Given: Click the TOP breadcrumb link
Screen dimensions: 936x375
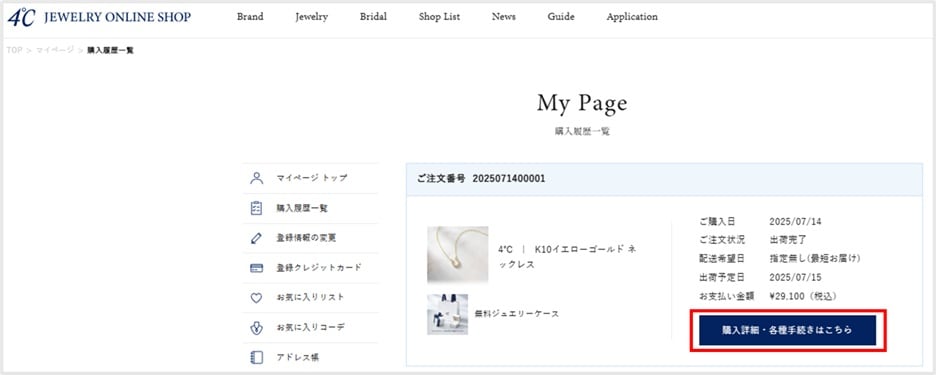Looking at the screenshot, I should 14,50.
